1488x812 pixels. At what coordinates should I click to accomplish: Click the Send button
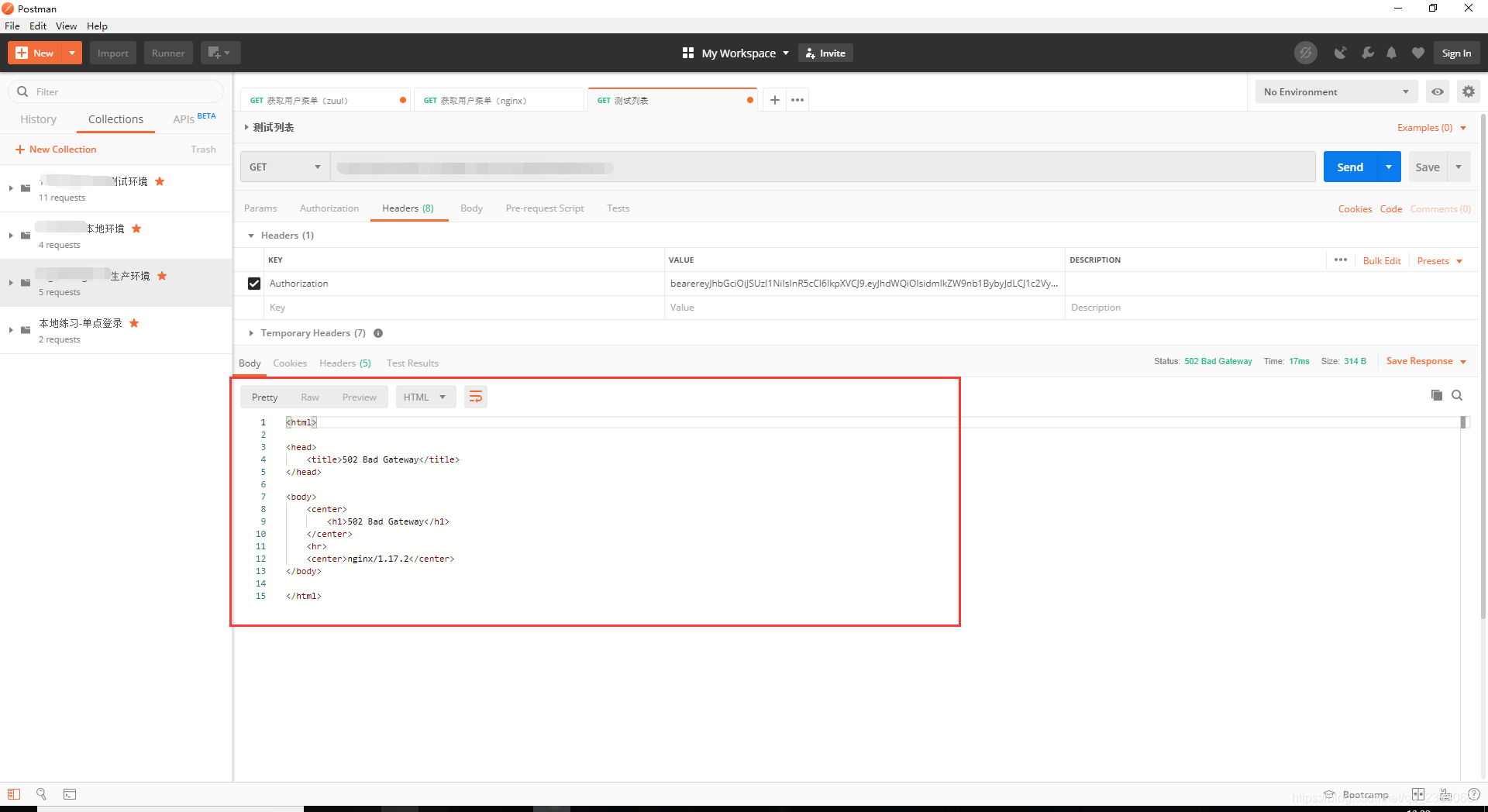pos(1349,167)
